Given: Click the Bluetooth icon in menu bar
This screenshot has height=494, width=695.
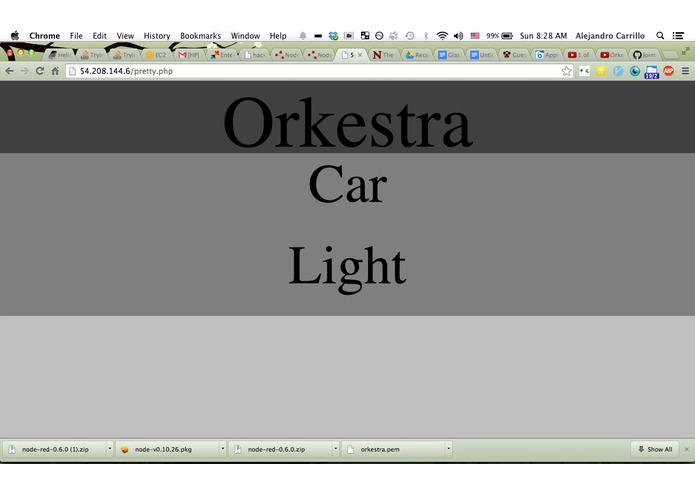Looking at the screenshot, I should tap(426, 35).
